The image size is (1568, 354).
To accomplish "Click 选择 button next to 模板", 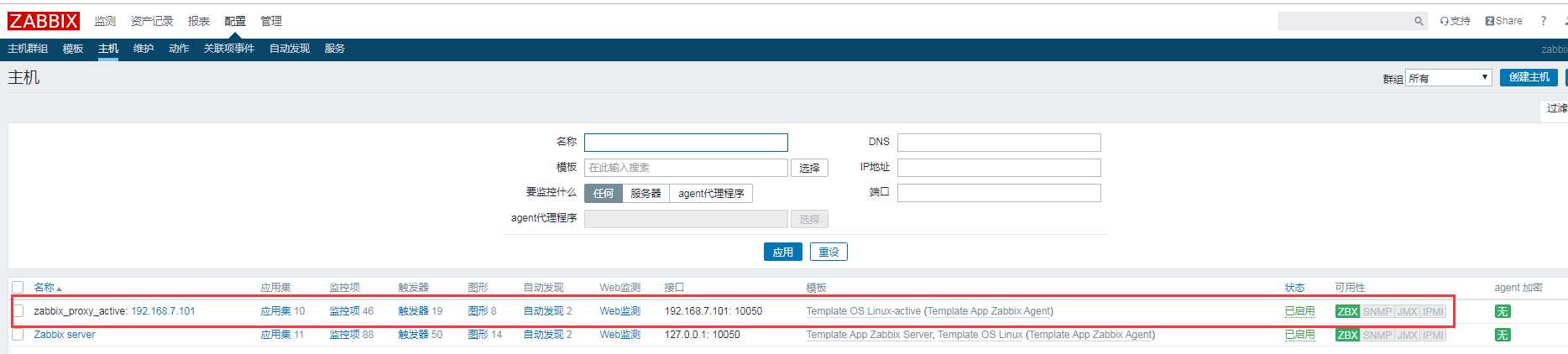I will point(809,168).
